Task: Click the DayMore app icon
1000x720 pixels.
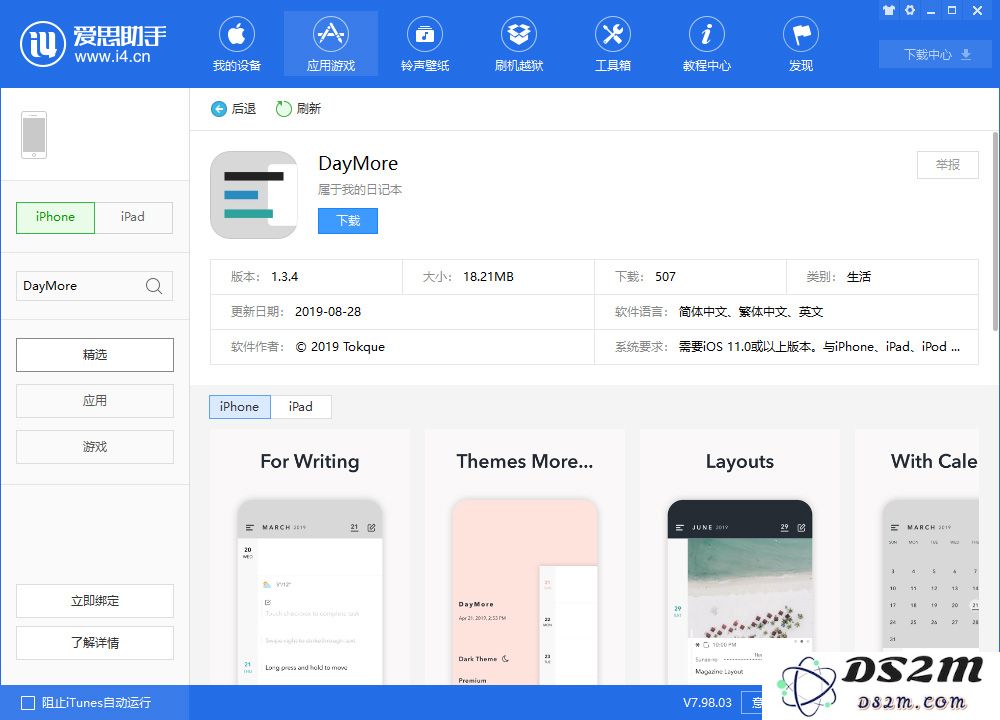Action: tap(254, 195)
